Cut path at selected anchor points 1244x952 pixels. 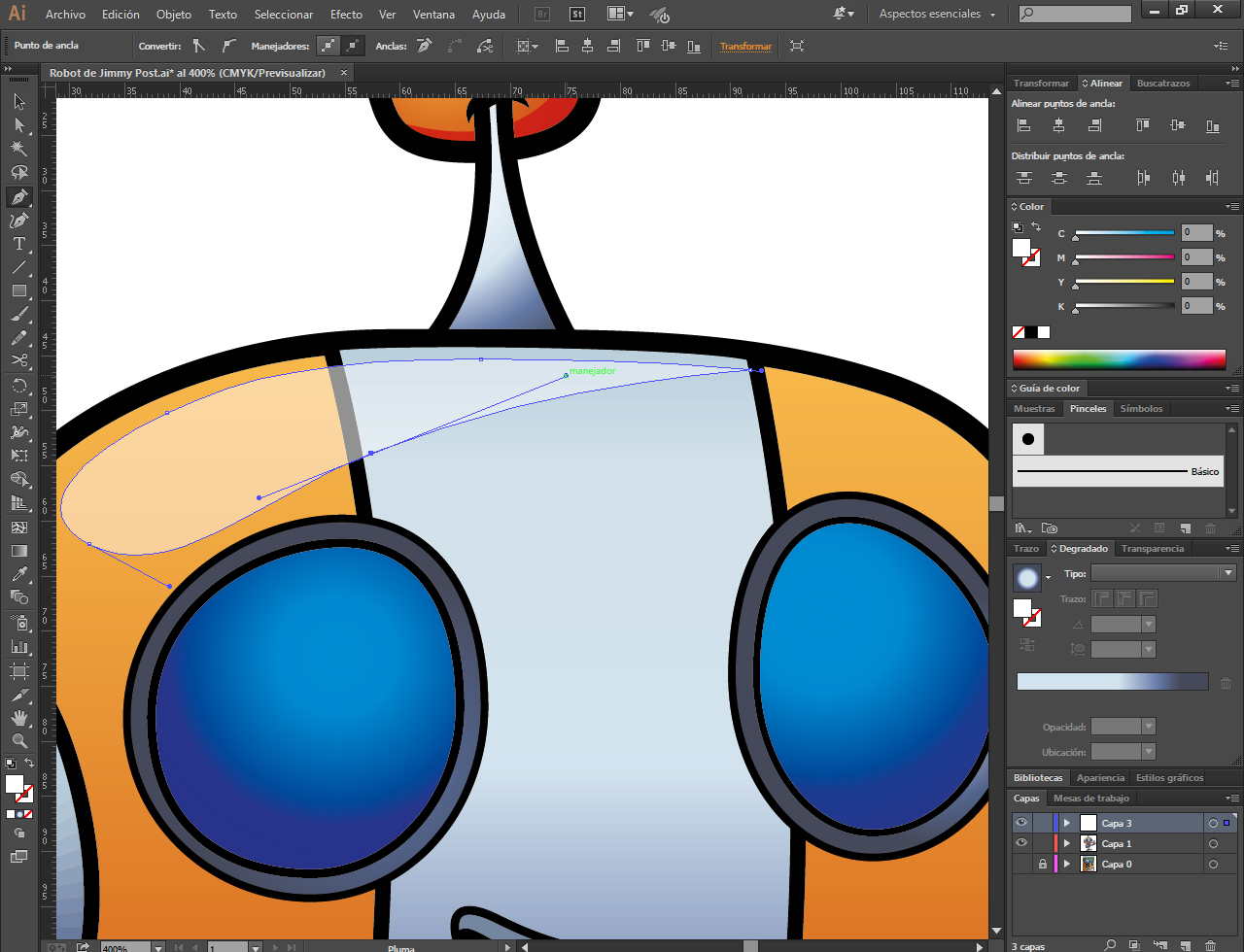click(x=485, y=46)
